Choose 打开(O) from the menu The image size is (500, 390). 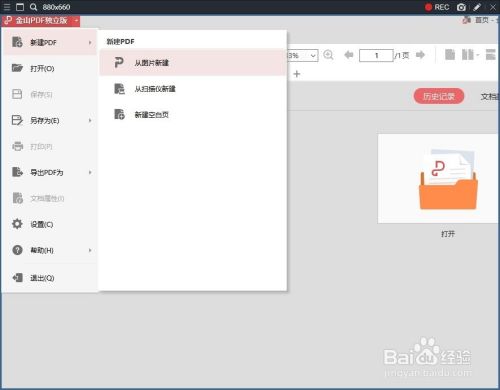pyautogui.click(x=50, y=68)
